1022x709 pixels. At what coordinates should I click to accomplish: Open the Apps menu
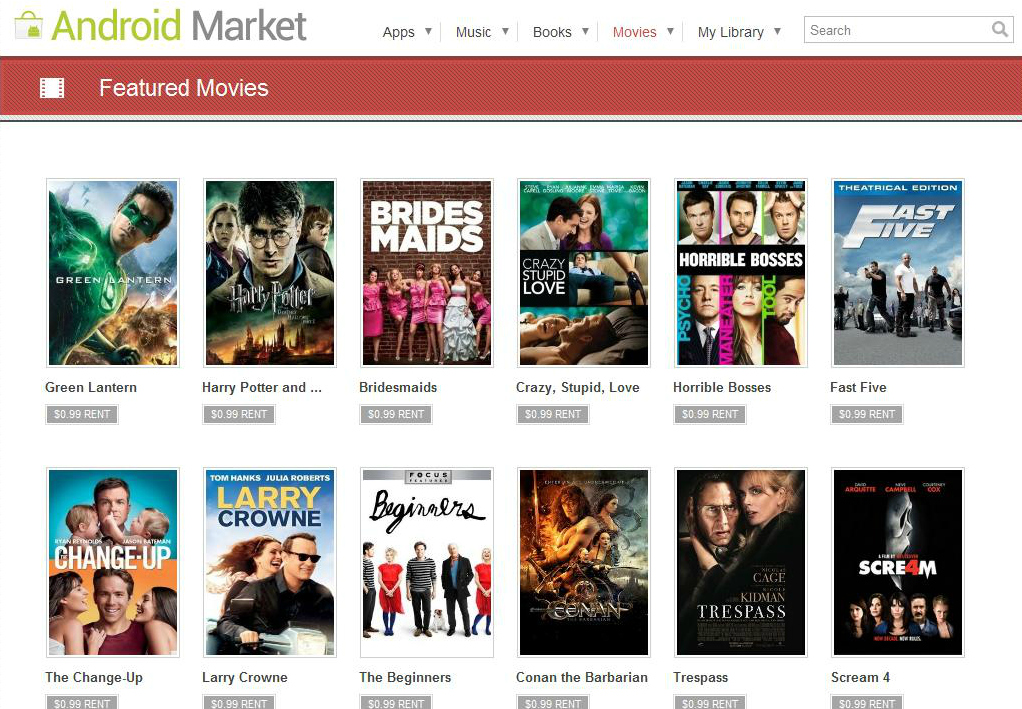click(x=398, y=32)
